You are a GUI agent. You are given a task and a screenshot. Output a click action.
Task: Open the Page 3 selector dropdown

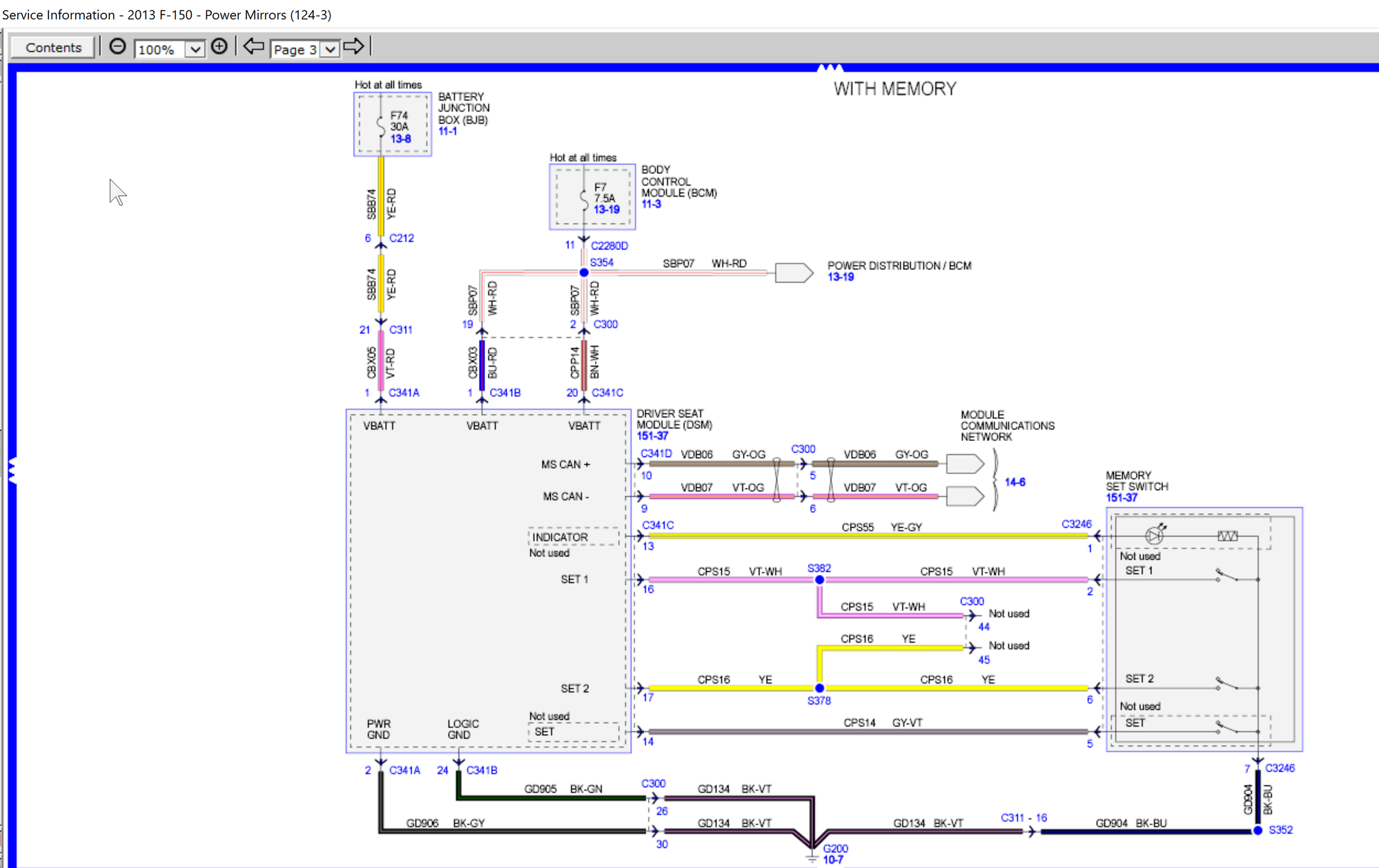(331, 49)
